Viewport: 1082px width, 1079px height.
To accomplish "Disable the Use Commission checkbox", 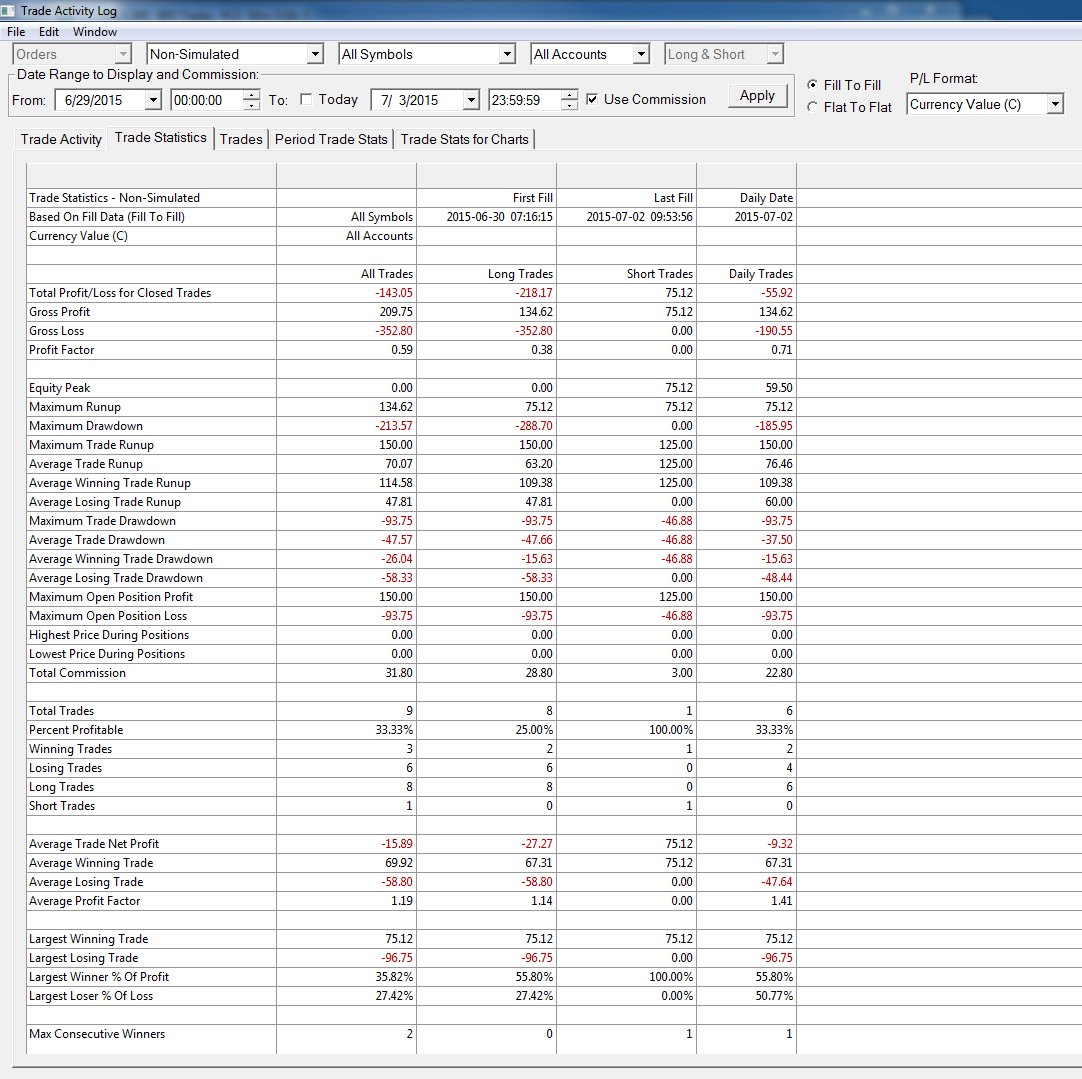I will [x=592, y=99].
